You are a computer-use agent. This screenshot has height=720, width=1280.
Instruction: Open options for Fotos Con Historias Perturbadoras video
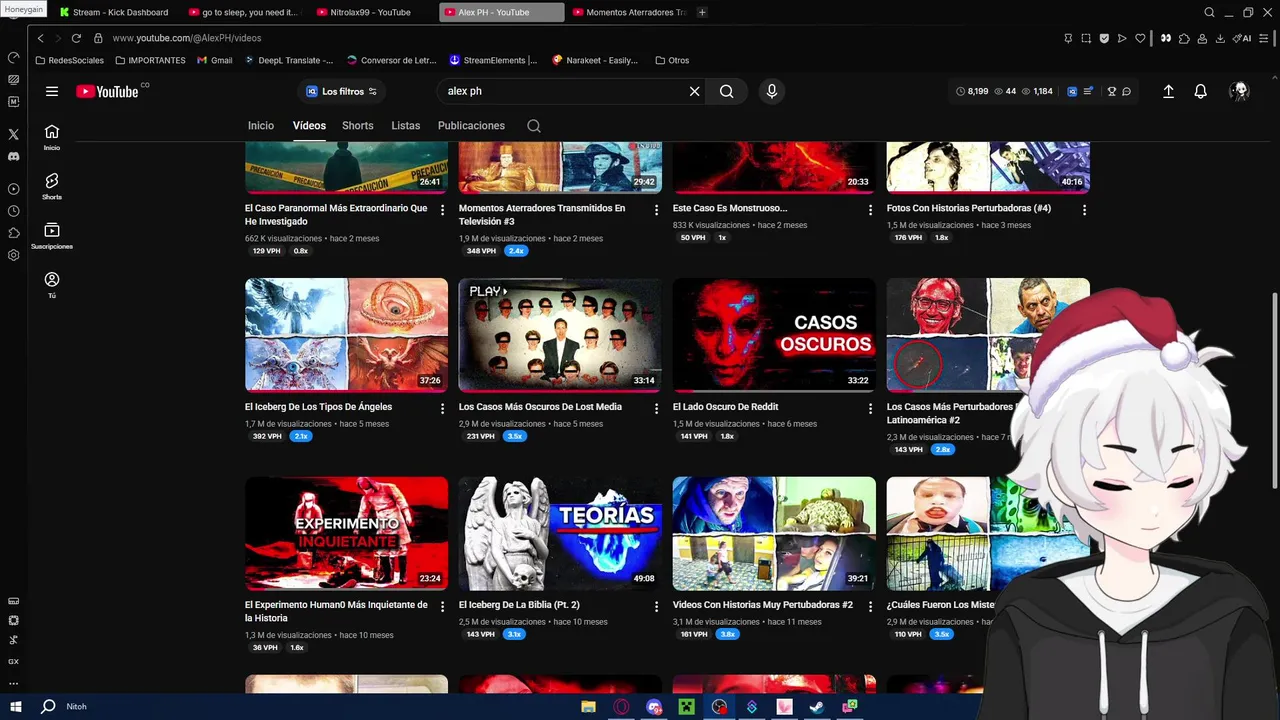point(1084,210)
